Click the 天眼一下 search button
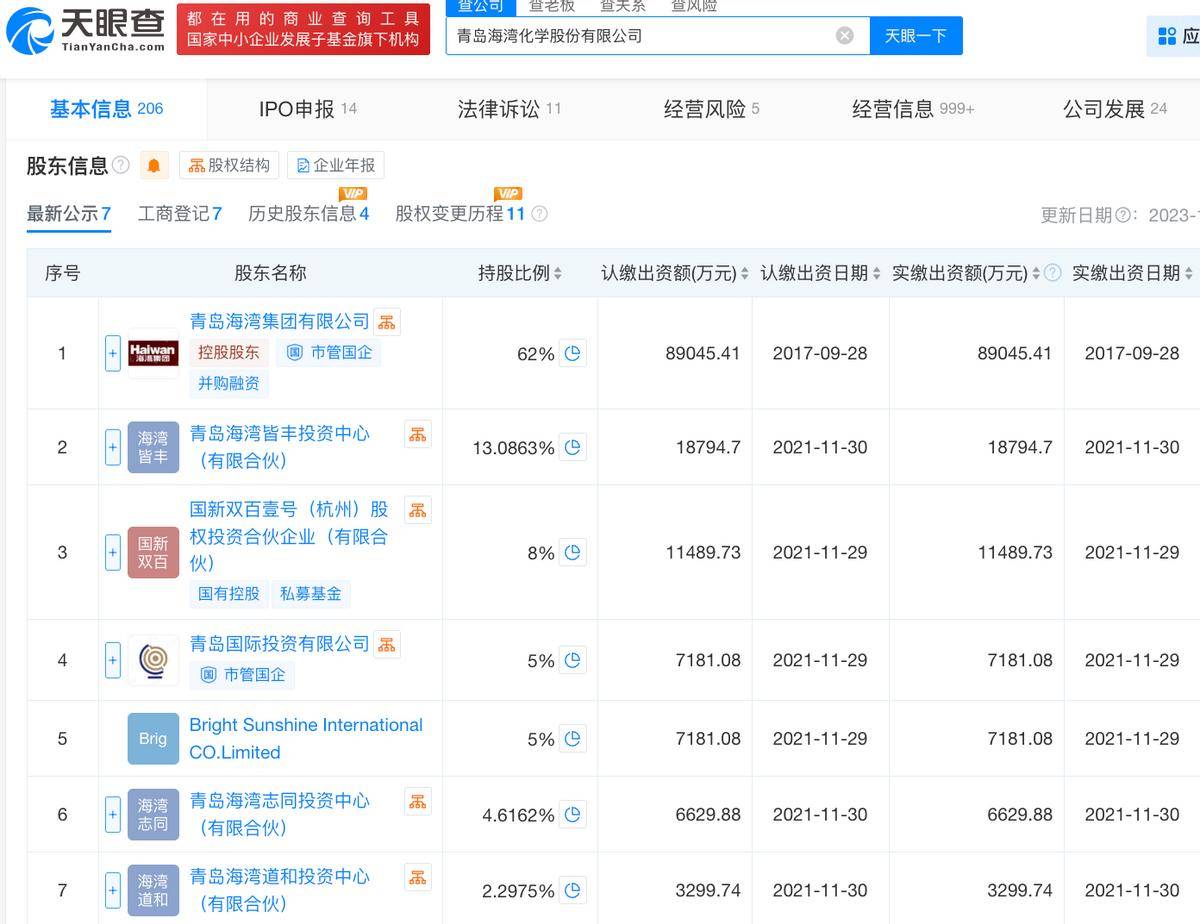This screenshot has height=924, width=1200. tap(916, 36)
